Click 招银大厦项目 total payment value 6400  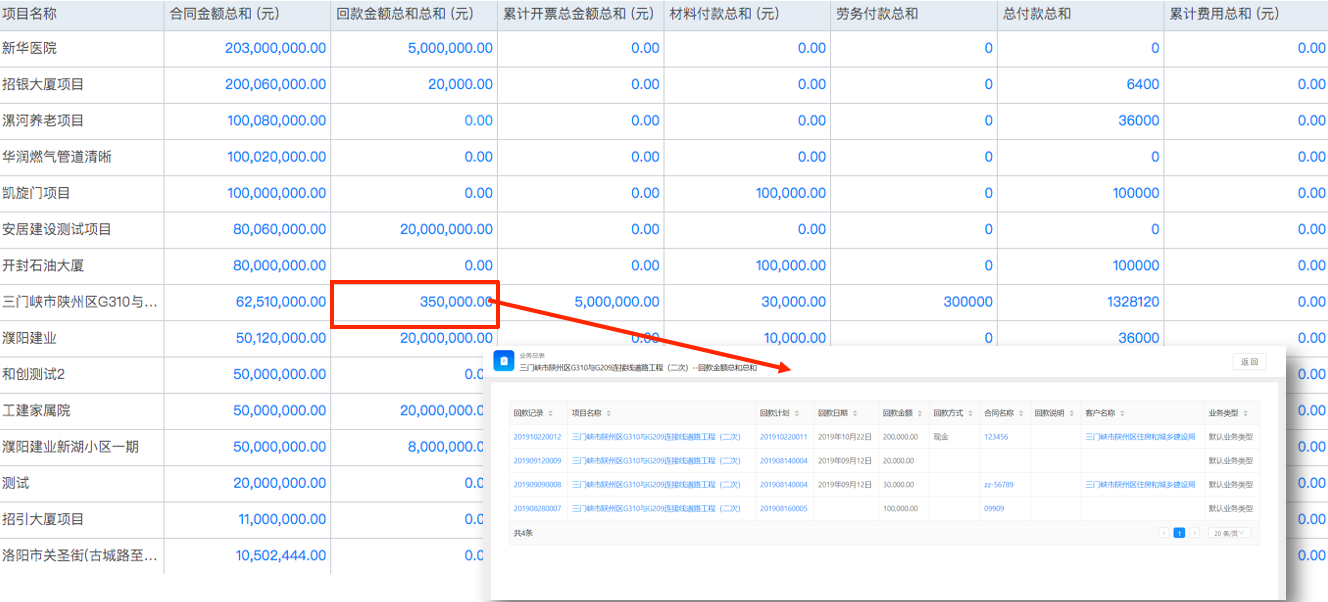point(1142,85)
